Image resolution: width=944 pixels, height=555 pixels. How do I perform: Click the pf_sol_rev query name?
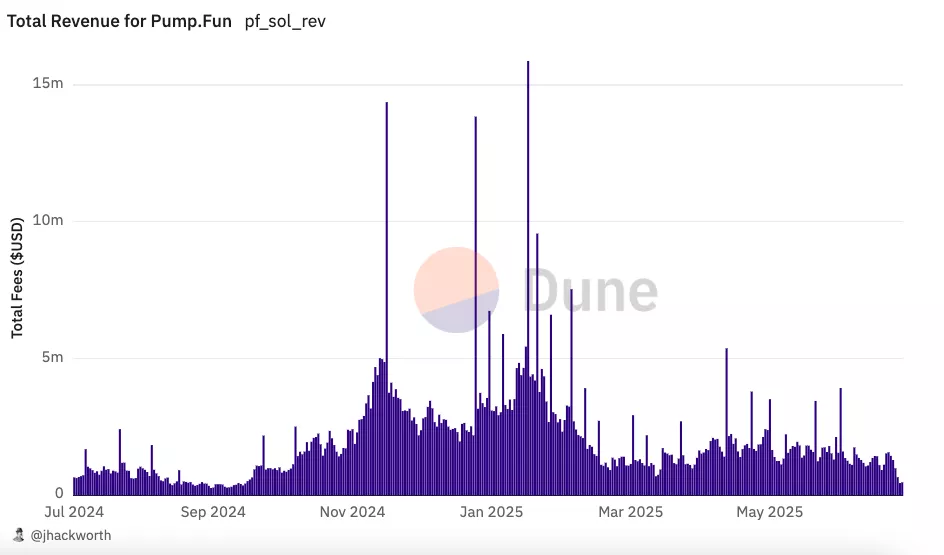(x=285, y=22)
